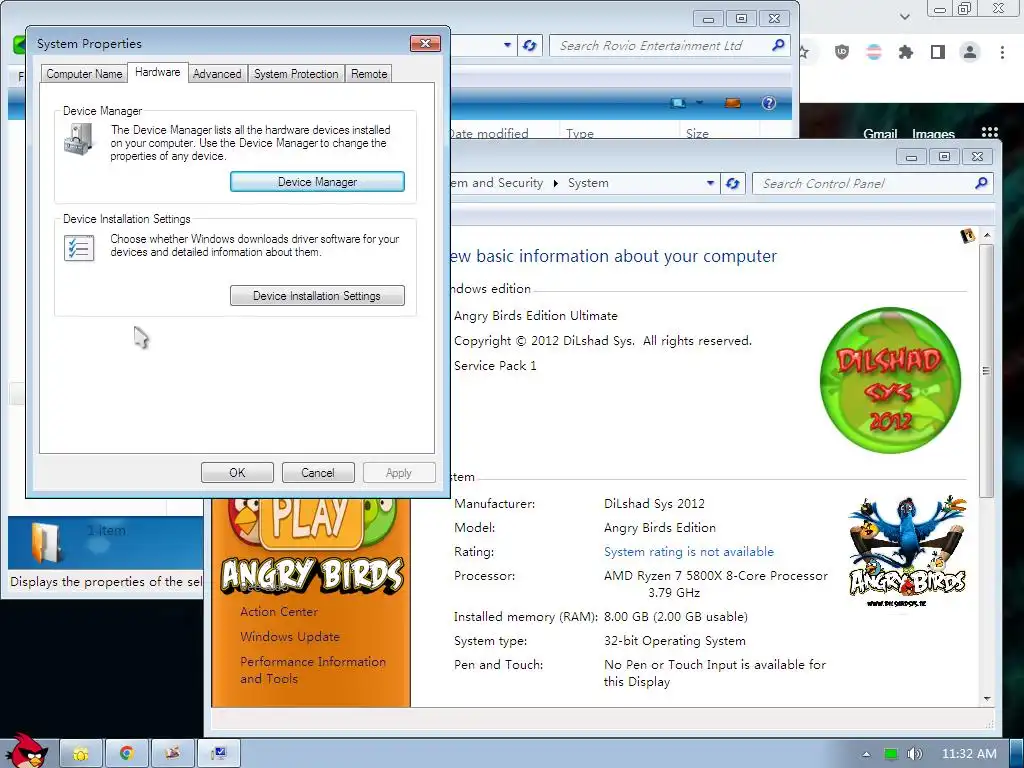
Task: Open Chrome from the taskbar
Action: (127, 754)
